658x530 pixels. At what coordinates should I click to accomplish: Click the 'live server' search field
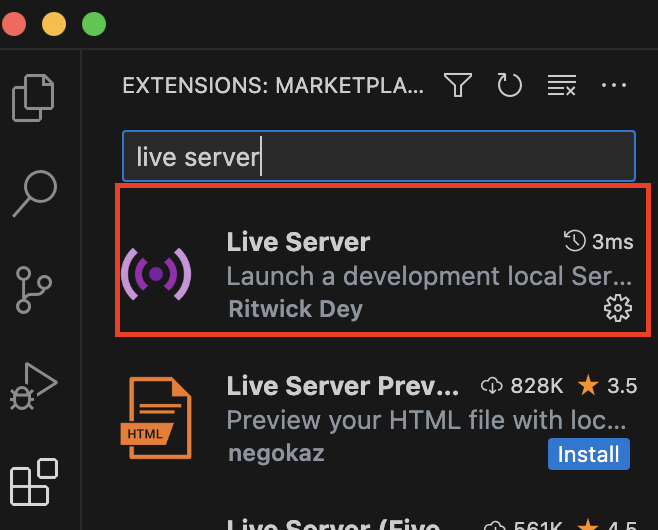[379, 156]
